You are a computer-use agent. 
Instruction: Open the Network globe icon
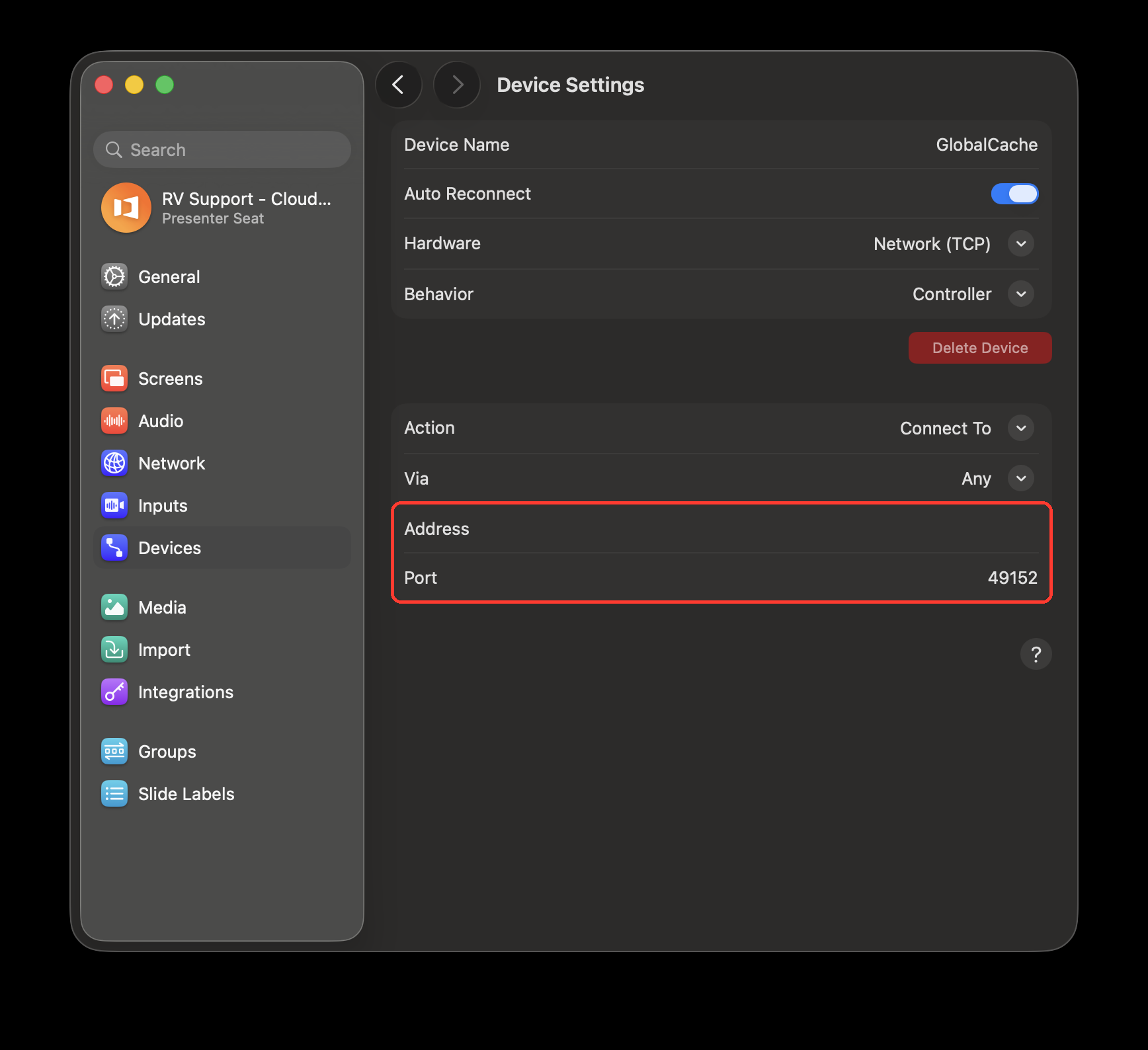(114, 463)
